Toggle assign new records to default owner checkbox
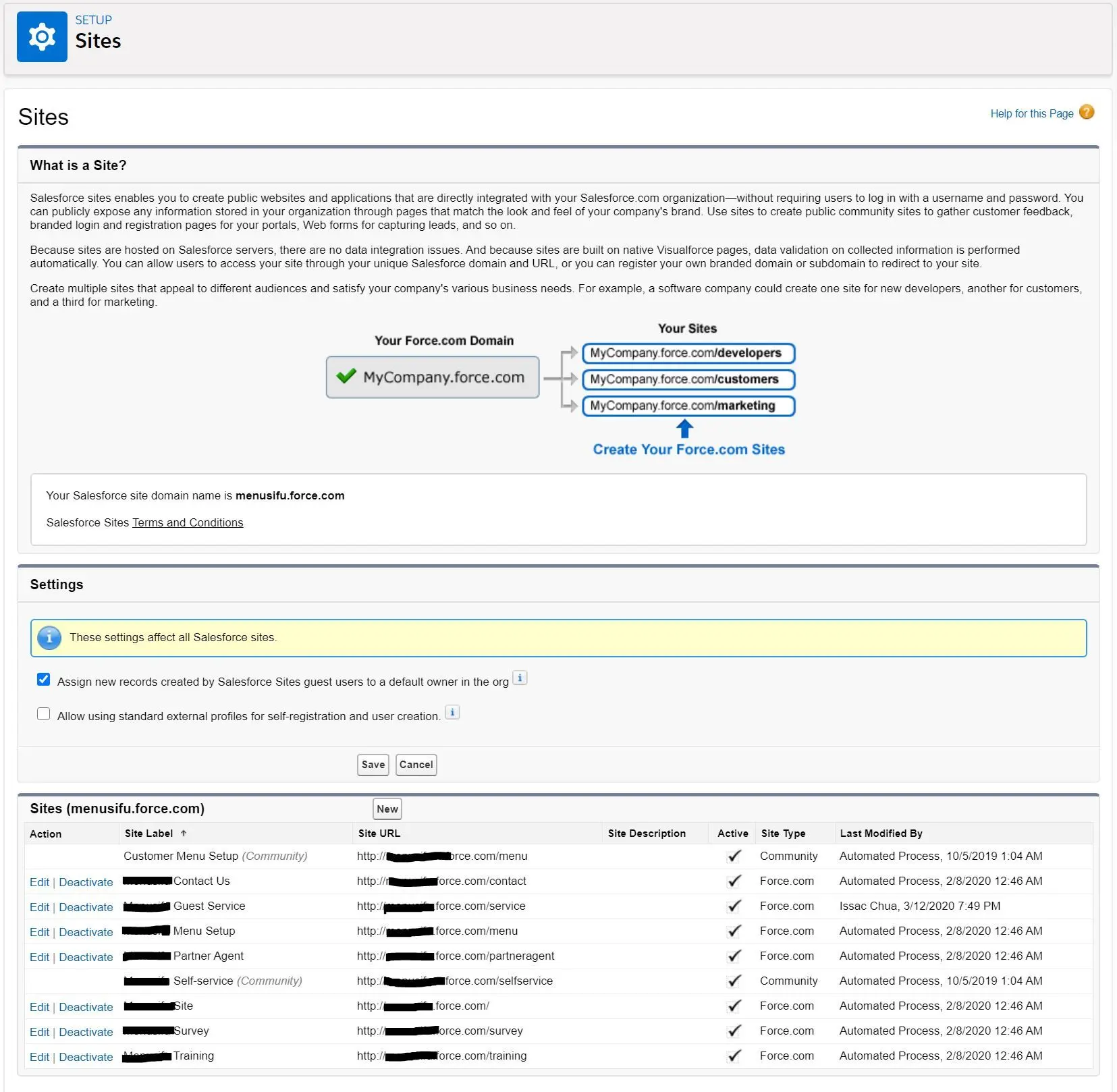This screenshot has height=1092, width=1117. pyautogui.click(x=43, y=679)
